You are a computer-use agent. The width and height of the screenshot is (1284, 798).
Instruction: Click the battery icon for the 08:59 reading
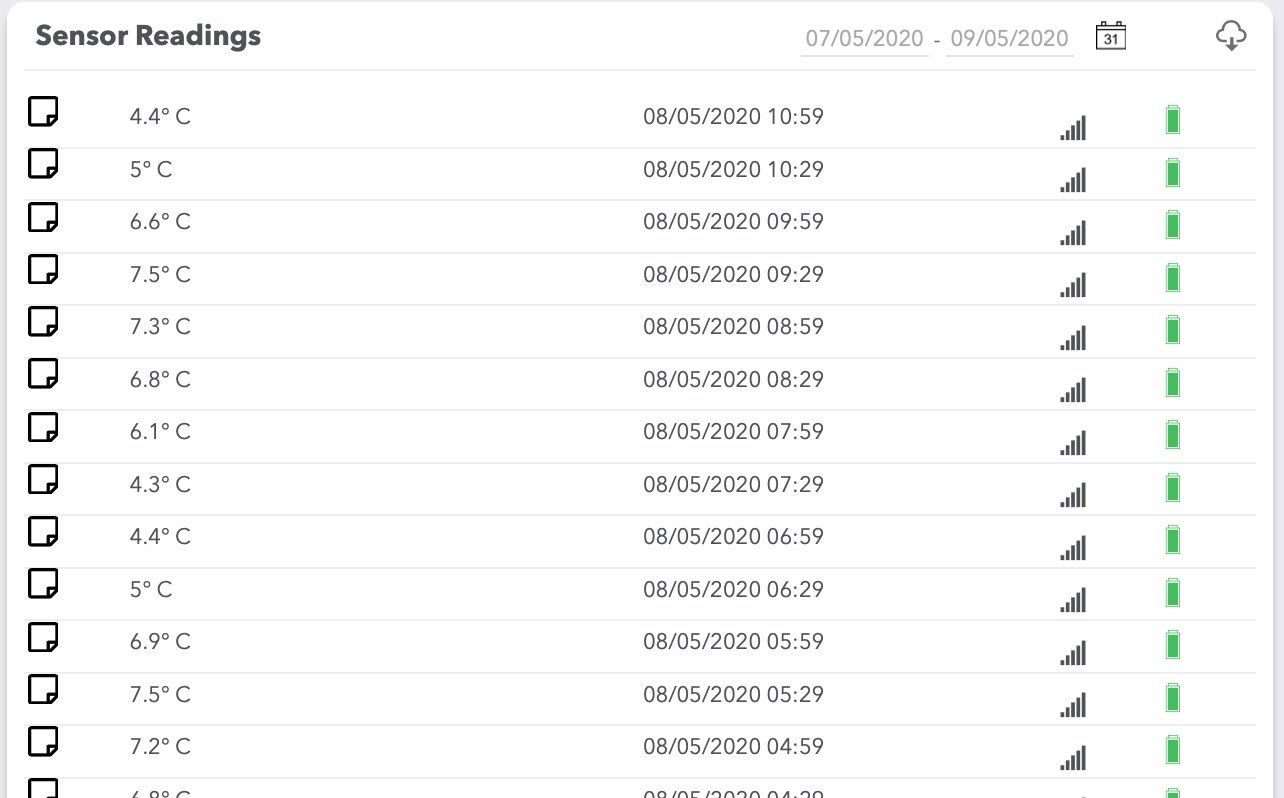[1173, 329]
